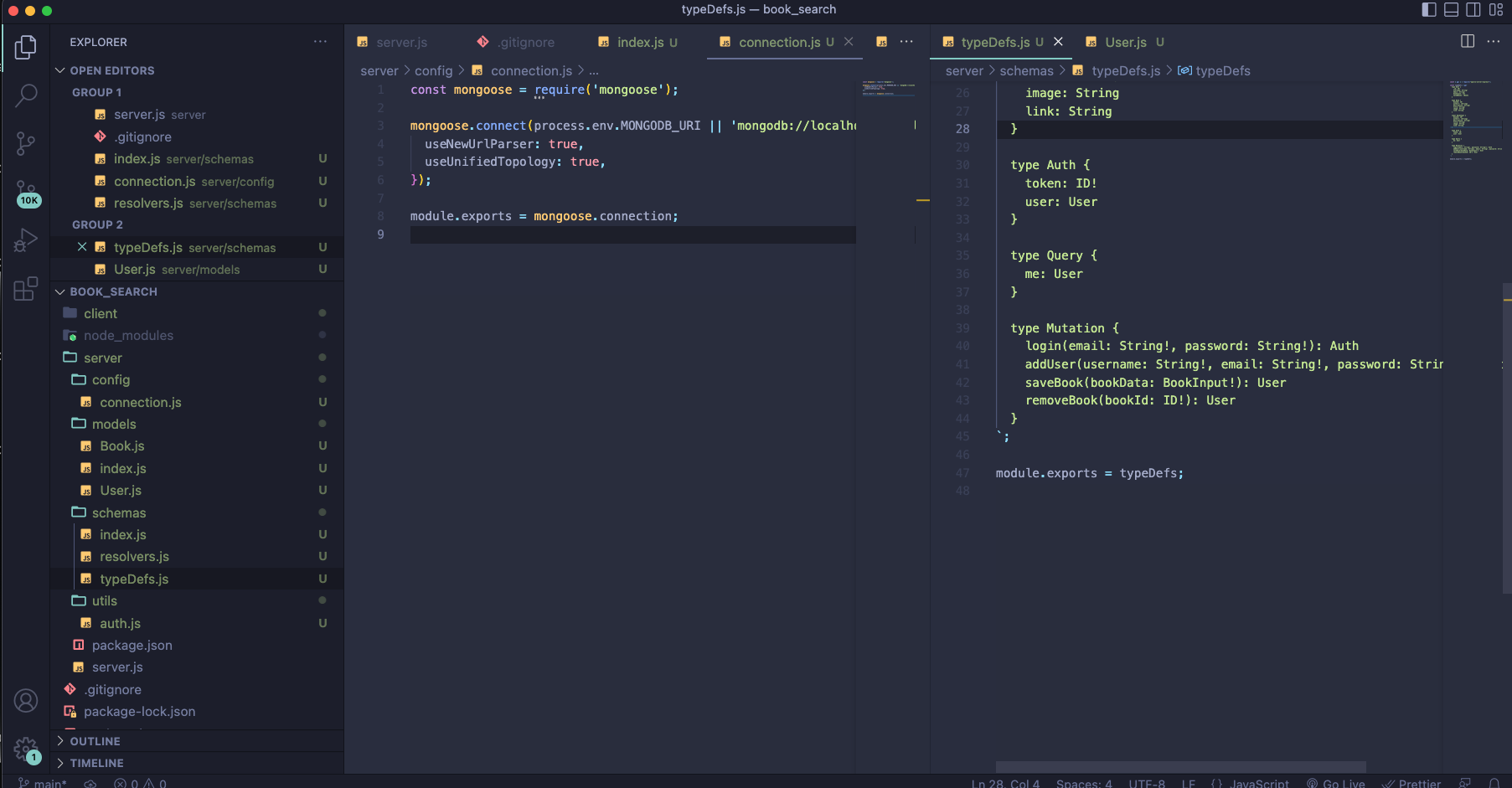Change Spaces: 4 indentation setting
The width and height of the screenshot is (1512, 788).
tap(1084, 783)
